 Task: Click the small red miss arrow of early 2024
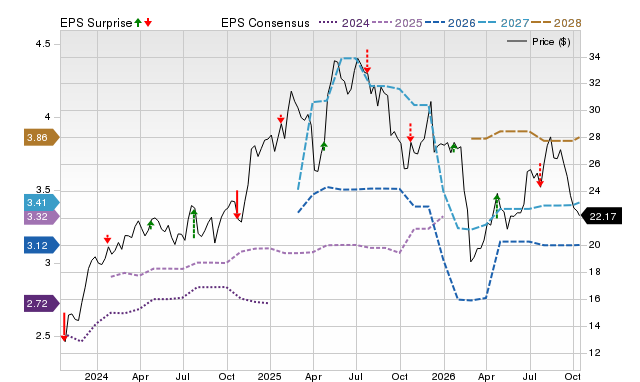[x=107, y=239]
